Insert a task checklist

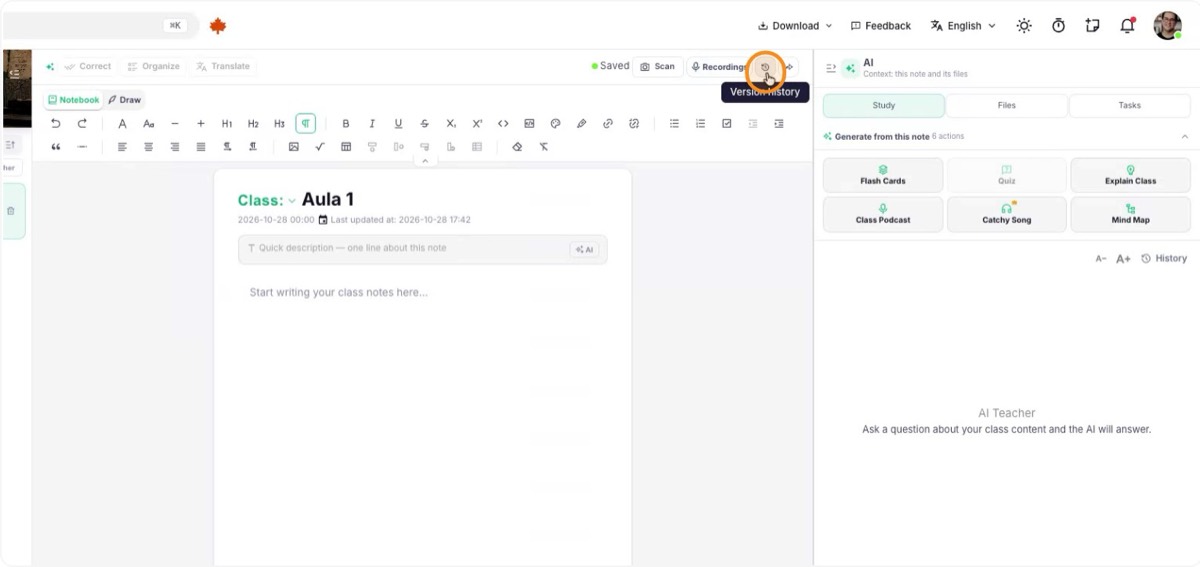coord(727,124)
